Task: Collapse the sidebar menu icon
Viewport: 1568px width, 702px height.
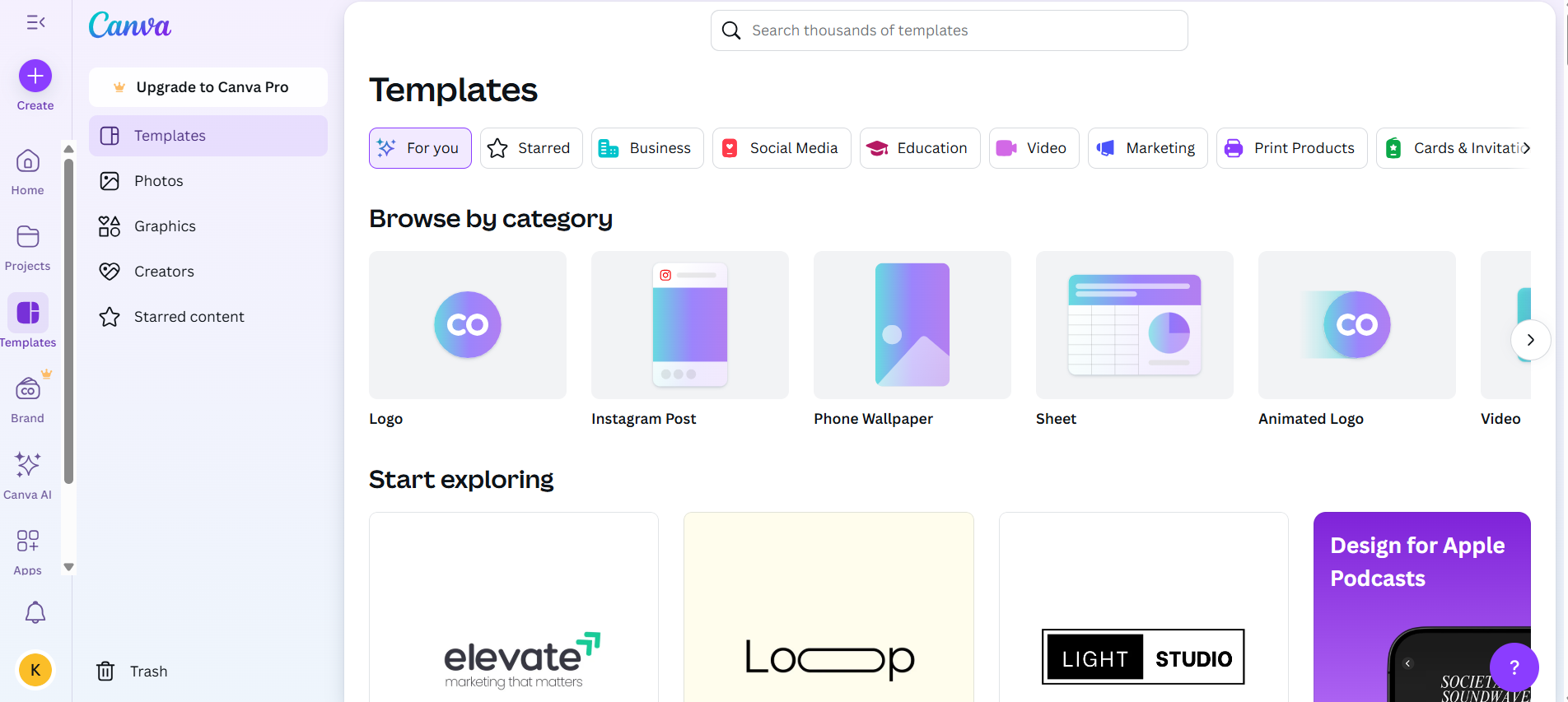Action: pos(35,22)
